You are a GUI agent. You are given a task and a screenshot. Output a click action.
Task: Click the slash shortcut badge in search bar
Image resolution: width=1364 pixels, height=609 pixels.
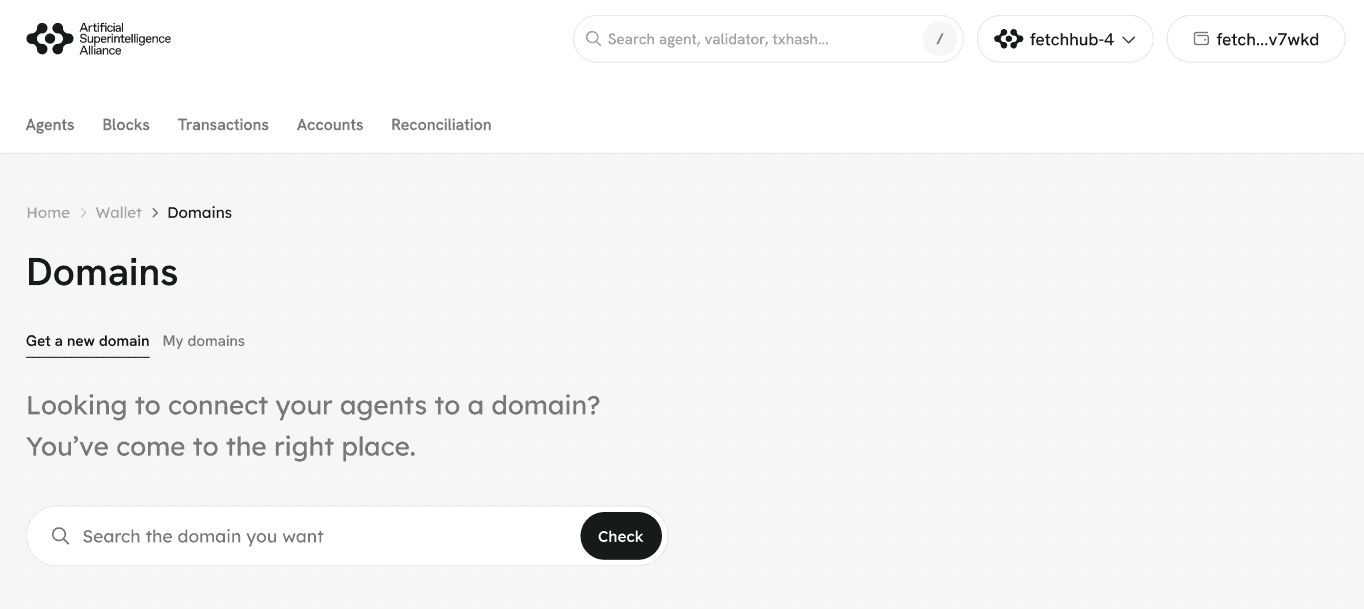click(939, 39)
